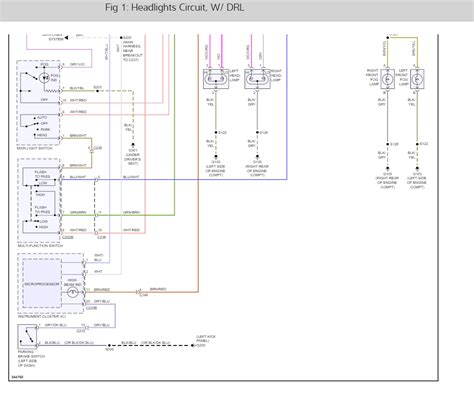Click the HIGH BEAM IND label
The height and width of the screenshot is (397, 474).
pos(72,282)
